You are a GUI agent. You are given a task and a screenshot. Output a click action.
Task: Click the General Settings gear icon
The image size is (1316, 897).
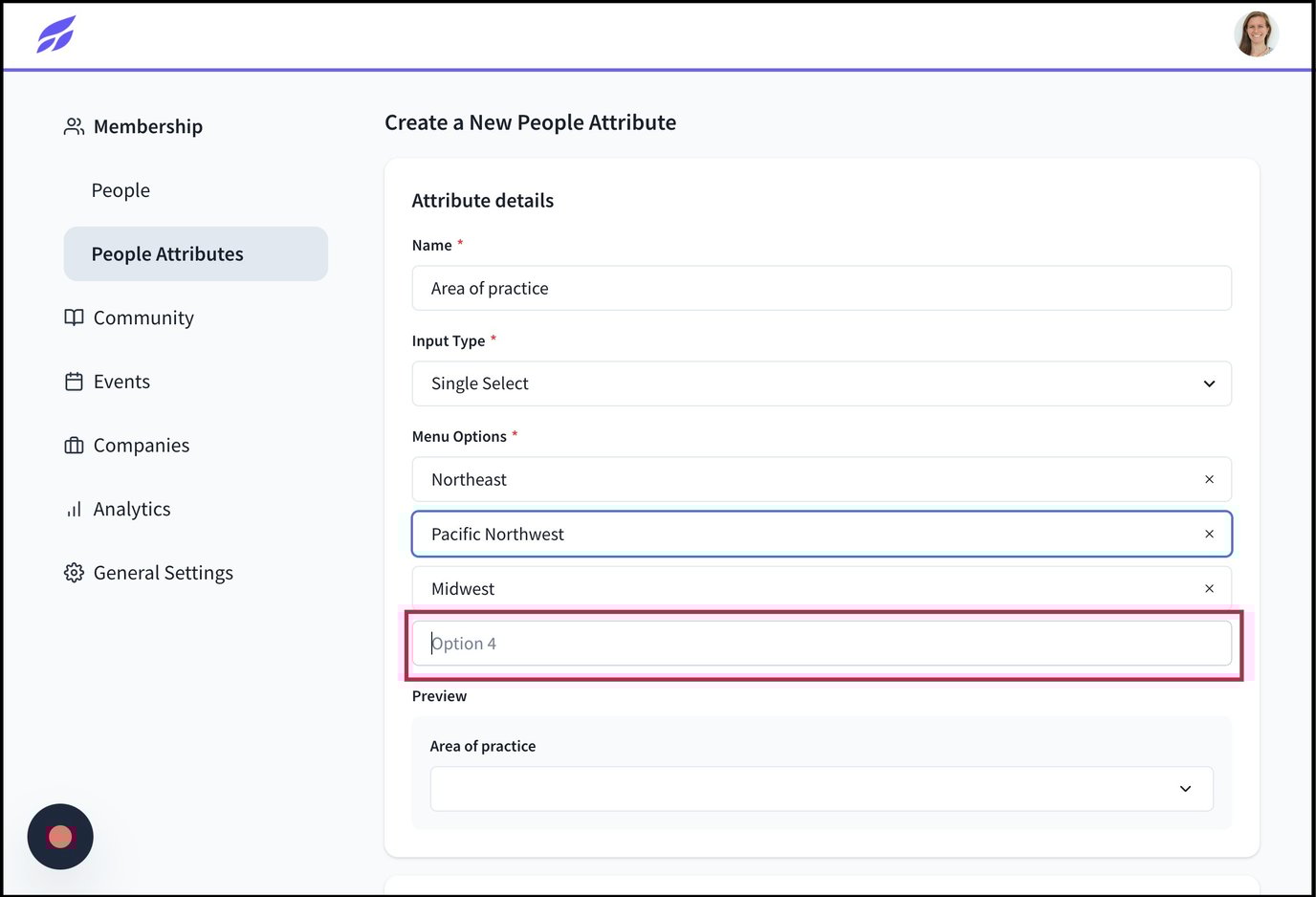[74, 572]
